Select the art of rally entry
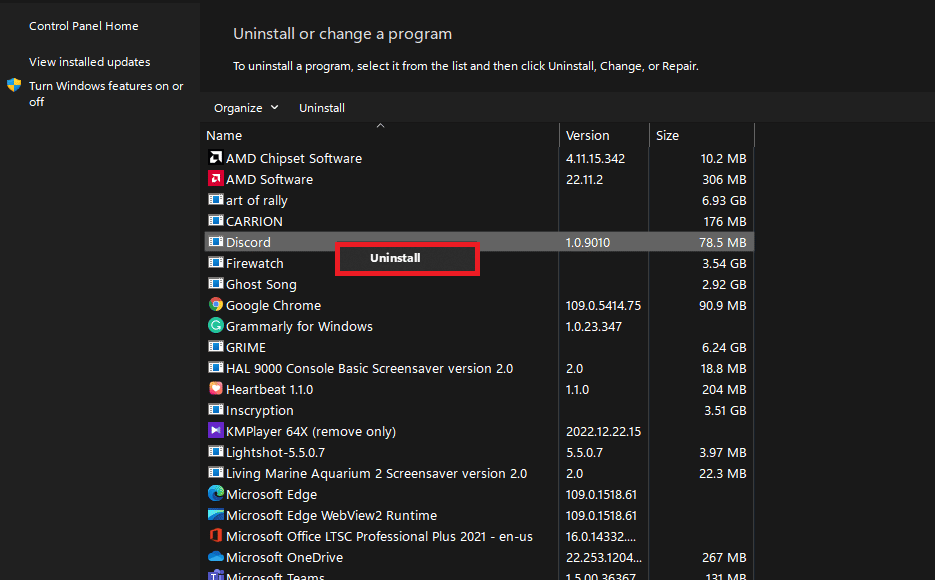Viewport: 935px width, 580px height. pos(256,200)
